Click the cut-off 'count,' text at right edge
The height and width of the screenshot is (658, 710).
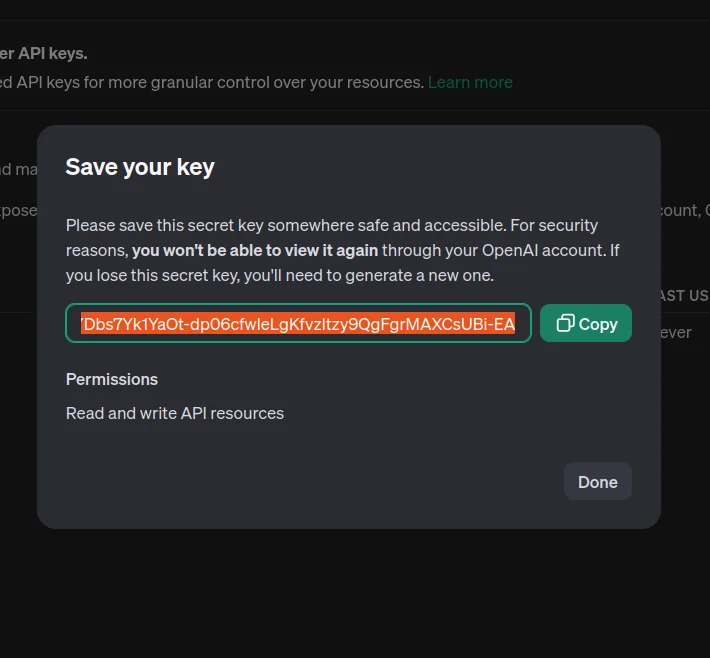(x=685, y=210)
